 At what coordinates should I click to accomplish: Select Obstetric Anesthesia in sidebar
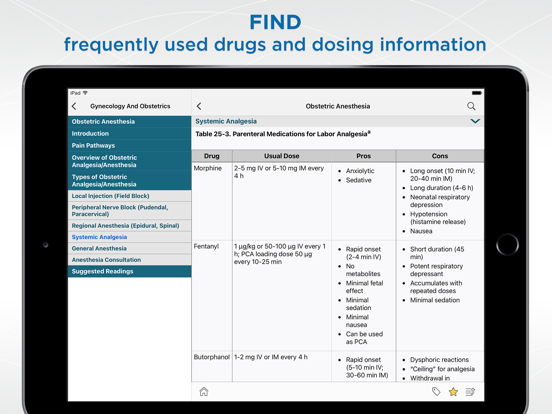click(130, 121)
